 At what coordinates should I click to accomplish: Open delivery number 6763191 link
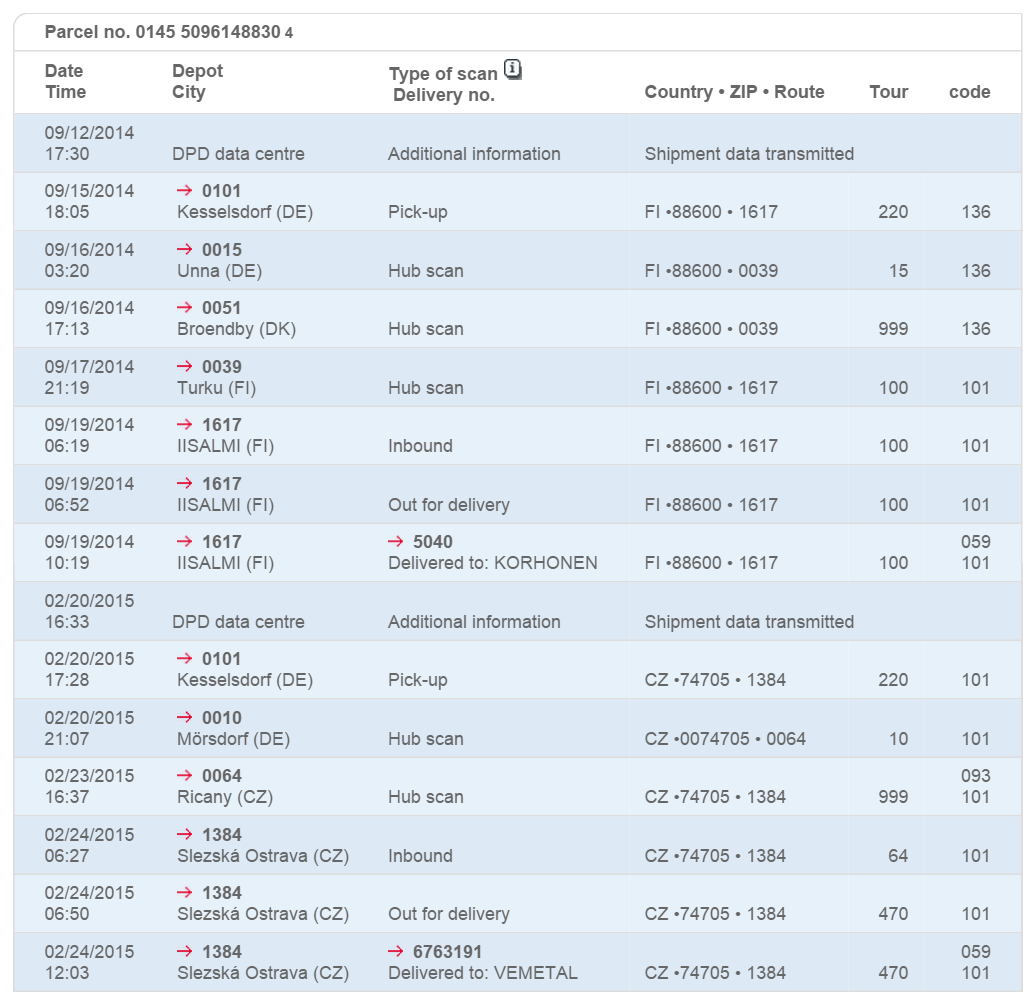tap(447, 952)
